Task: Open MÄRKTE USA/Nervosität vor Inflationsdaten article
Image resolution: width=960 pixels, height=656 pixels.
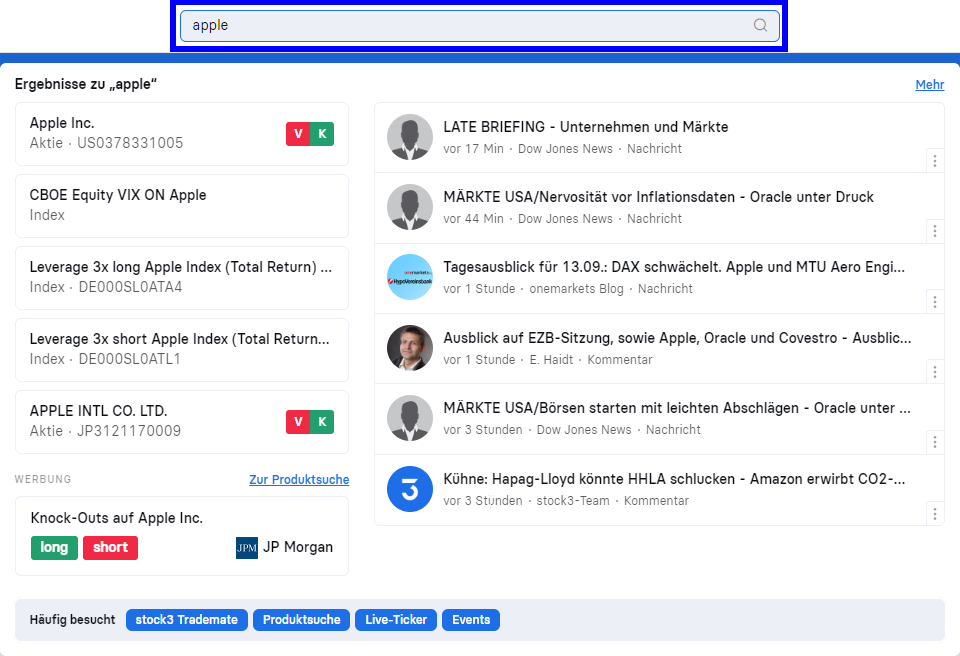Action: click(658, 197)
